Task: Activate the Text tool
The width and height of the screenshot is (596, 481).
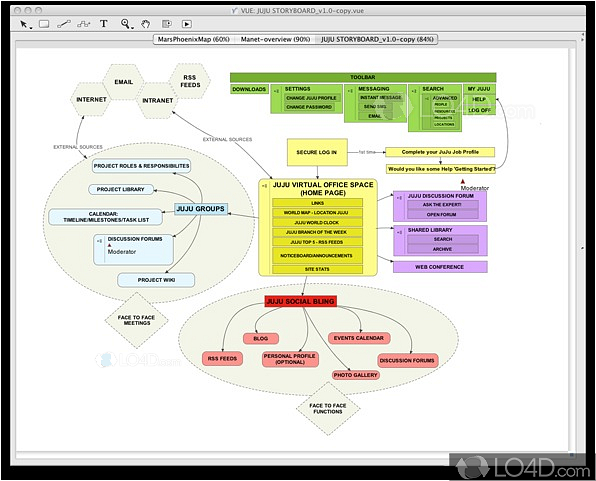Action: [x=104, y=24]
